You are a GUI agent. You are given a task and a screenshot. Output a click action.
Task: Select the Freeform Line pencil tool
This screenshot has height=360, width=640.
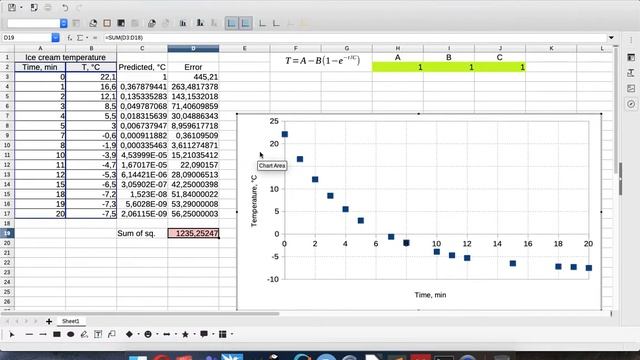(84, 334)
